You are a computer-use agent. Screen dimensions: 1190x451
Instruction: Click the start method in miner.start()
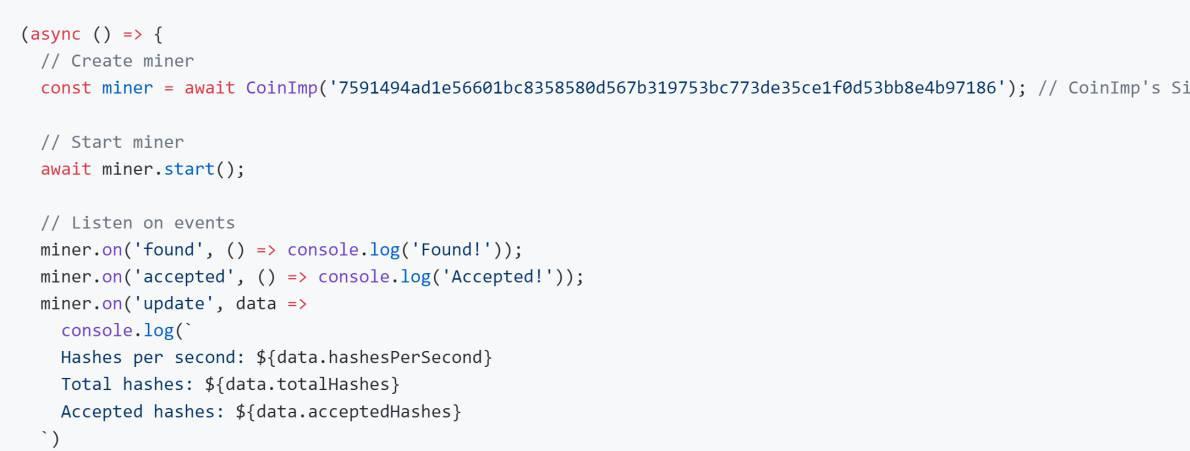[x=189, y=169]
